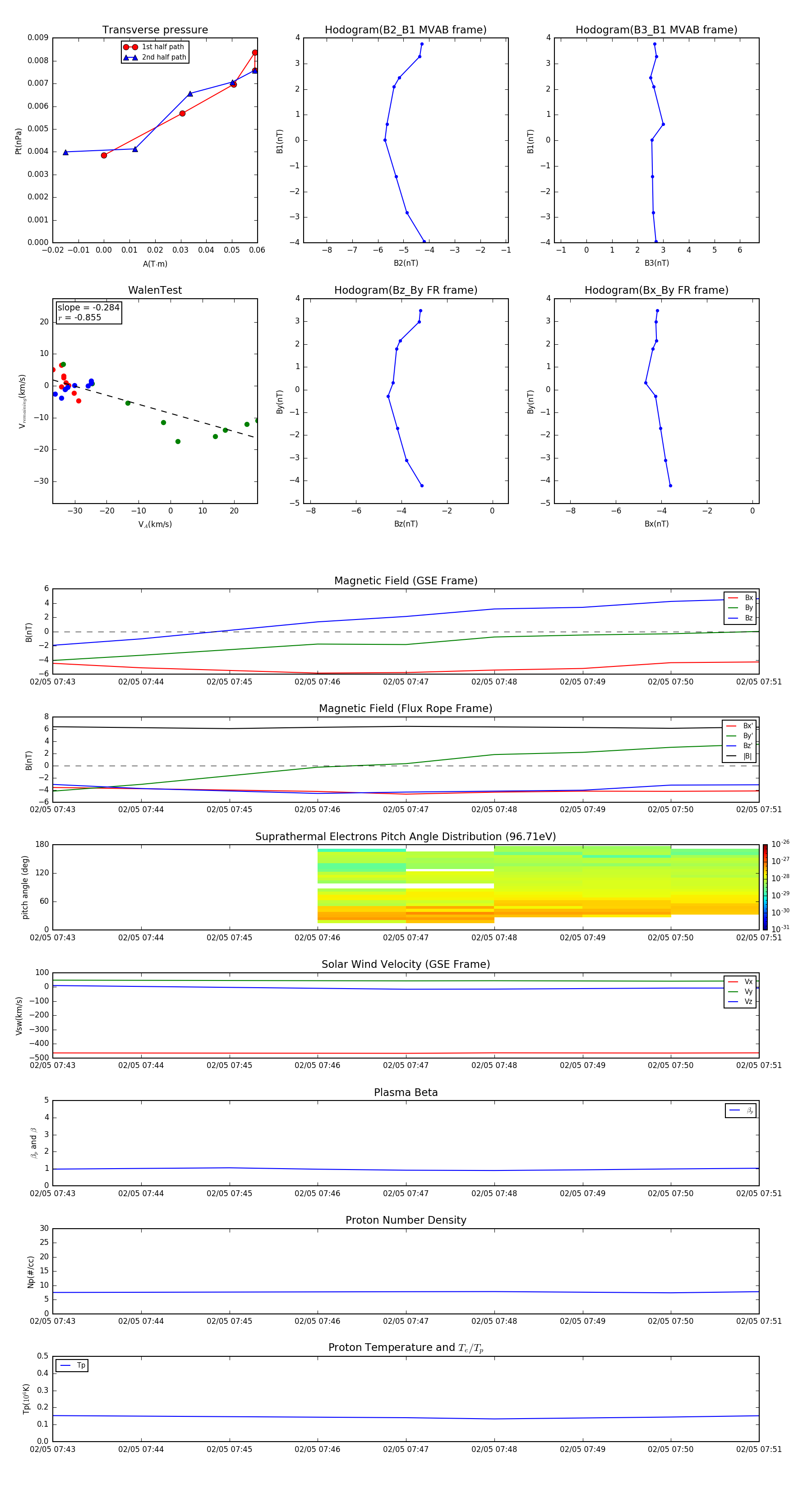812x1489 pixels.
Task: Select the Vx entry in the velocity legend
Action: click(740, 981)
